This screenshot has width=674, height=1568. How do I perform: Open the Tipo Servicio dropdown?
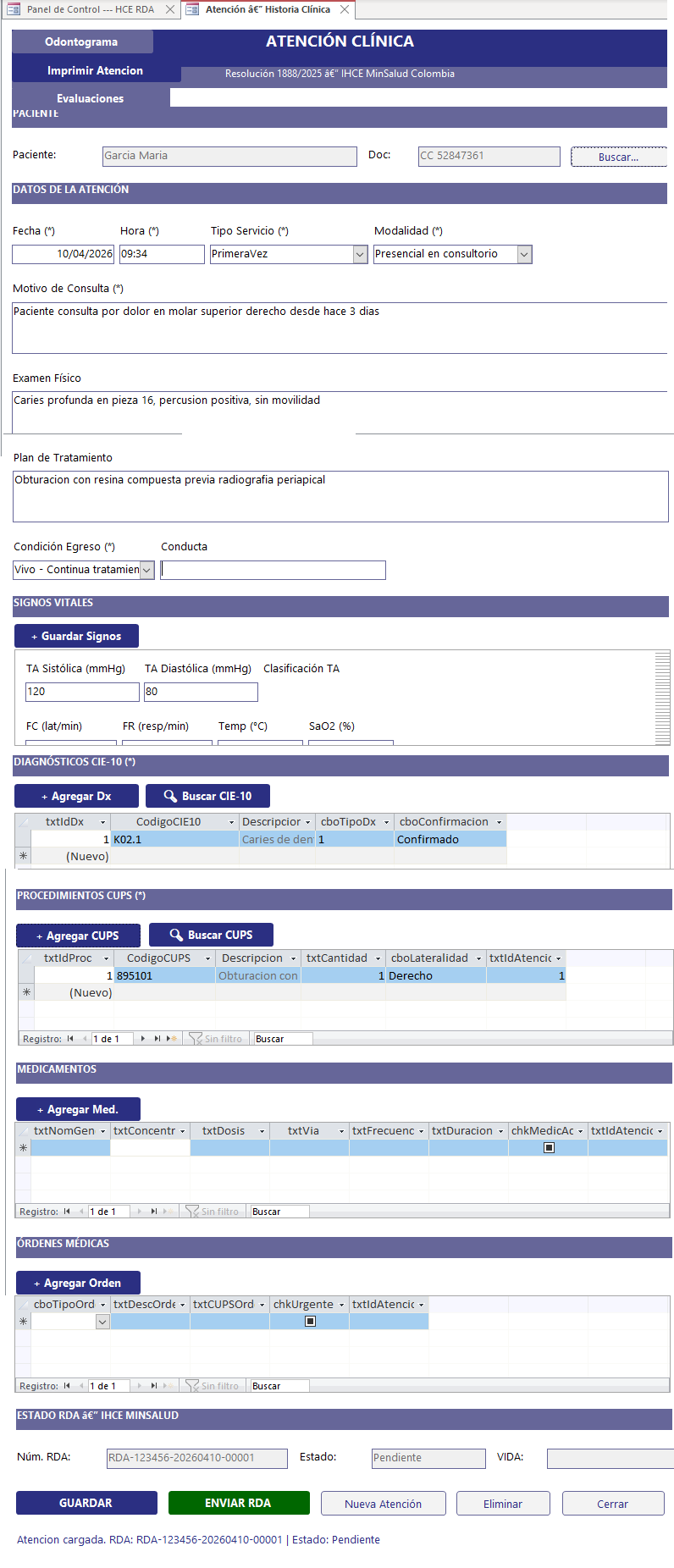(x=360, y=254)
